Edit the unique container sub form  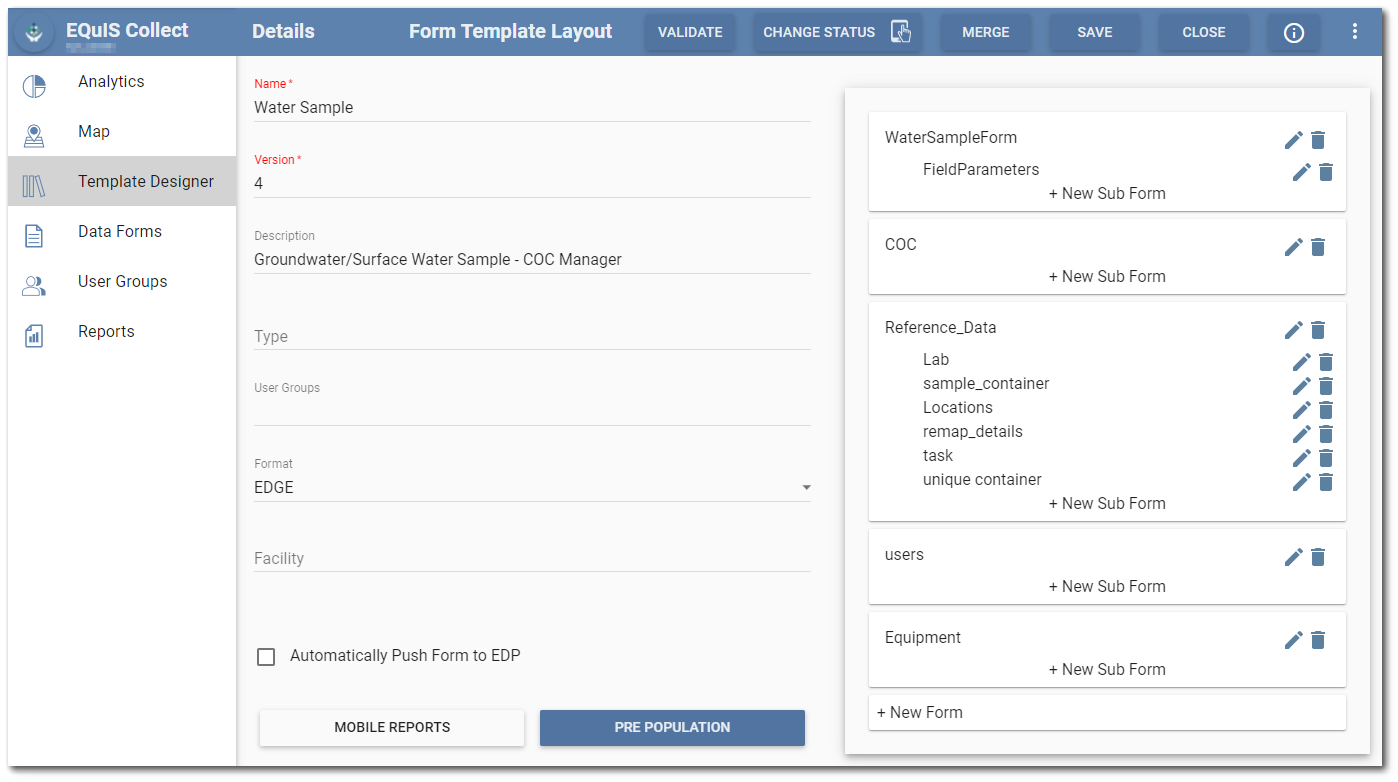[x=1301, y=482]
